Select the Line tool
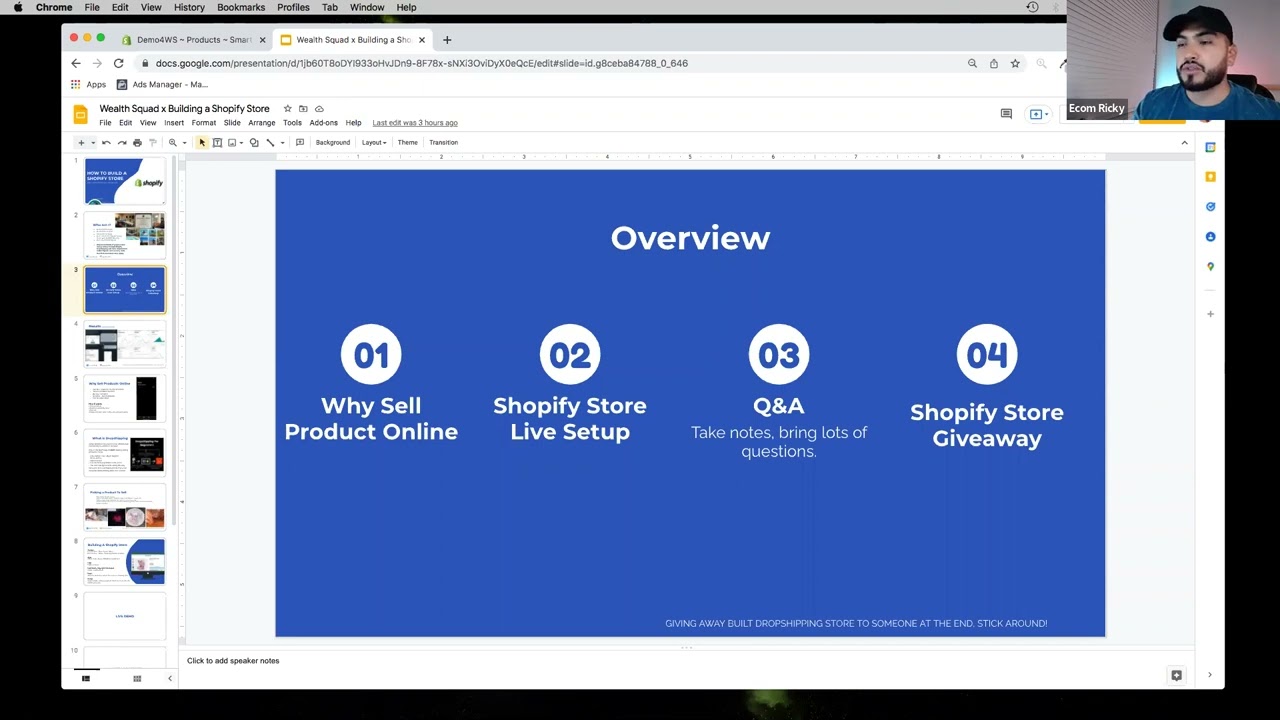The image size is (1280, 720). pos(270,143)
